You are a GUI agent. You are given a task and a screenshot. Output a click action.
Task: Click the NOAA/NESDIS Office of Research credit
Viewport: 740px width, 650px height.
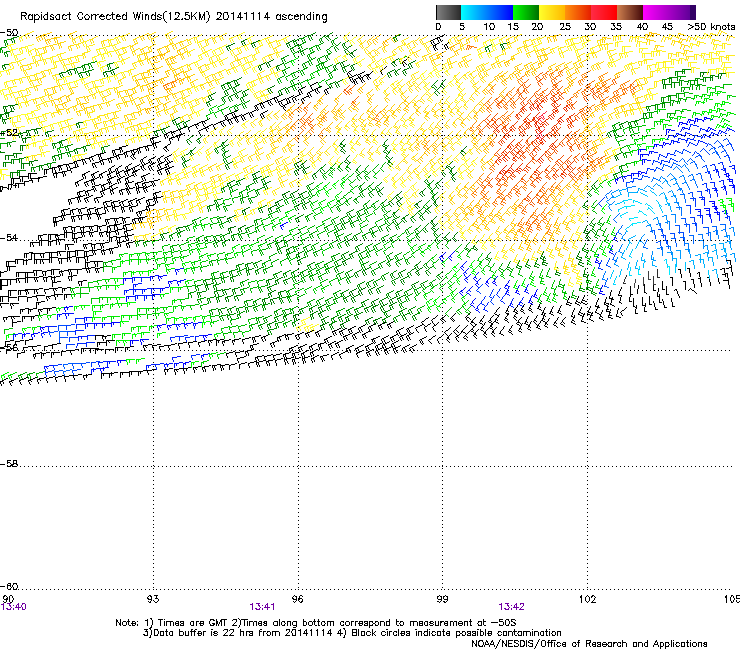[x=589, y=644]
